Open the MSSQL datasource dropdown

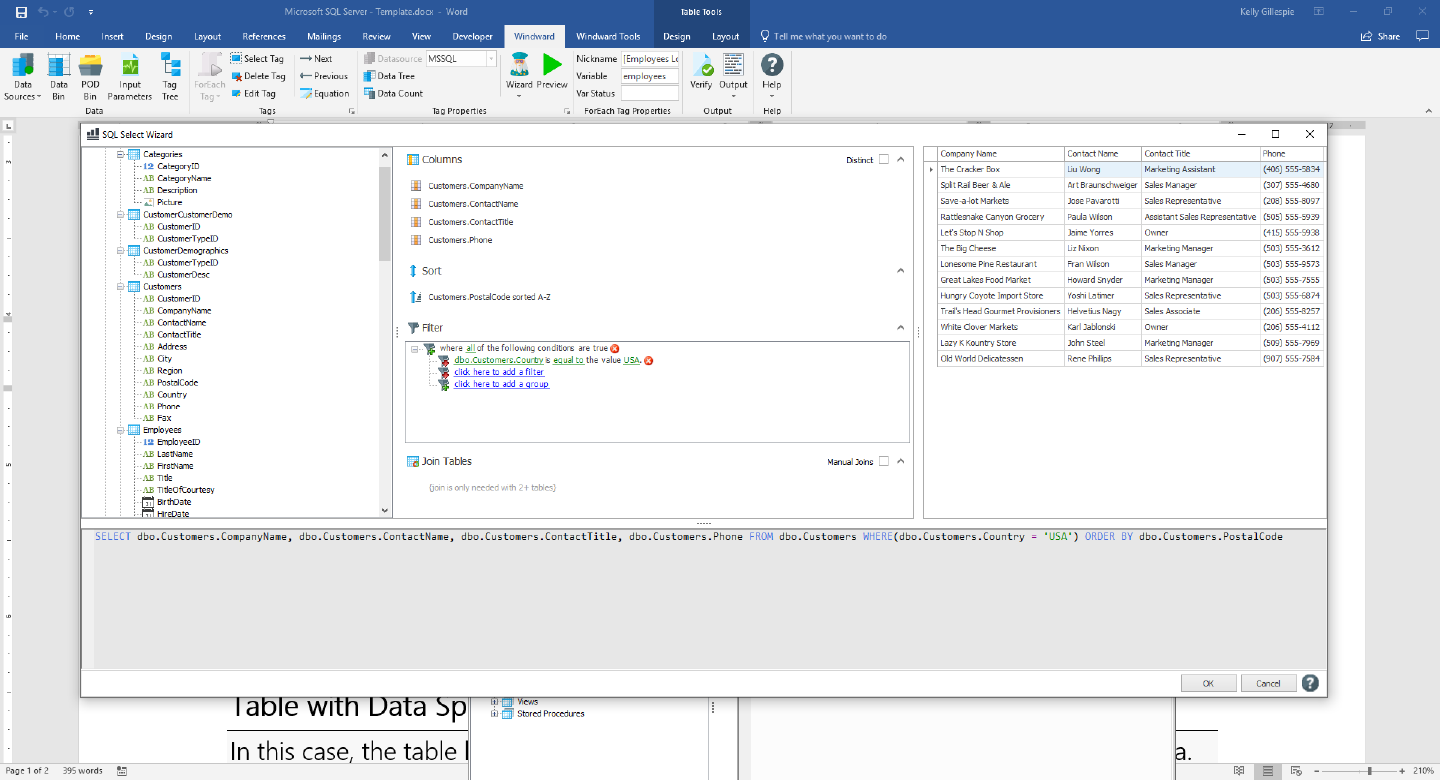[491, 59]
